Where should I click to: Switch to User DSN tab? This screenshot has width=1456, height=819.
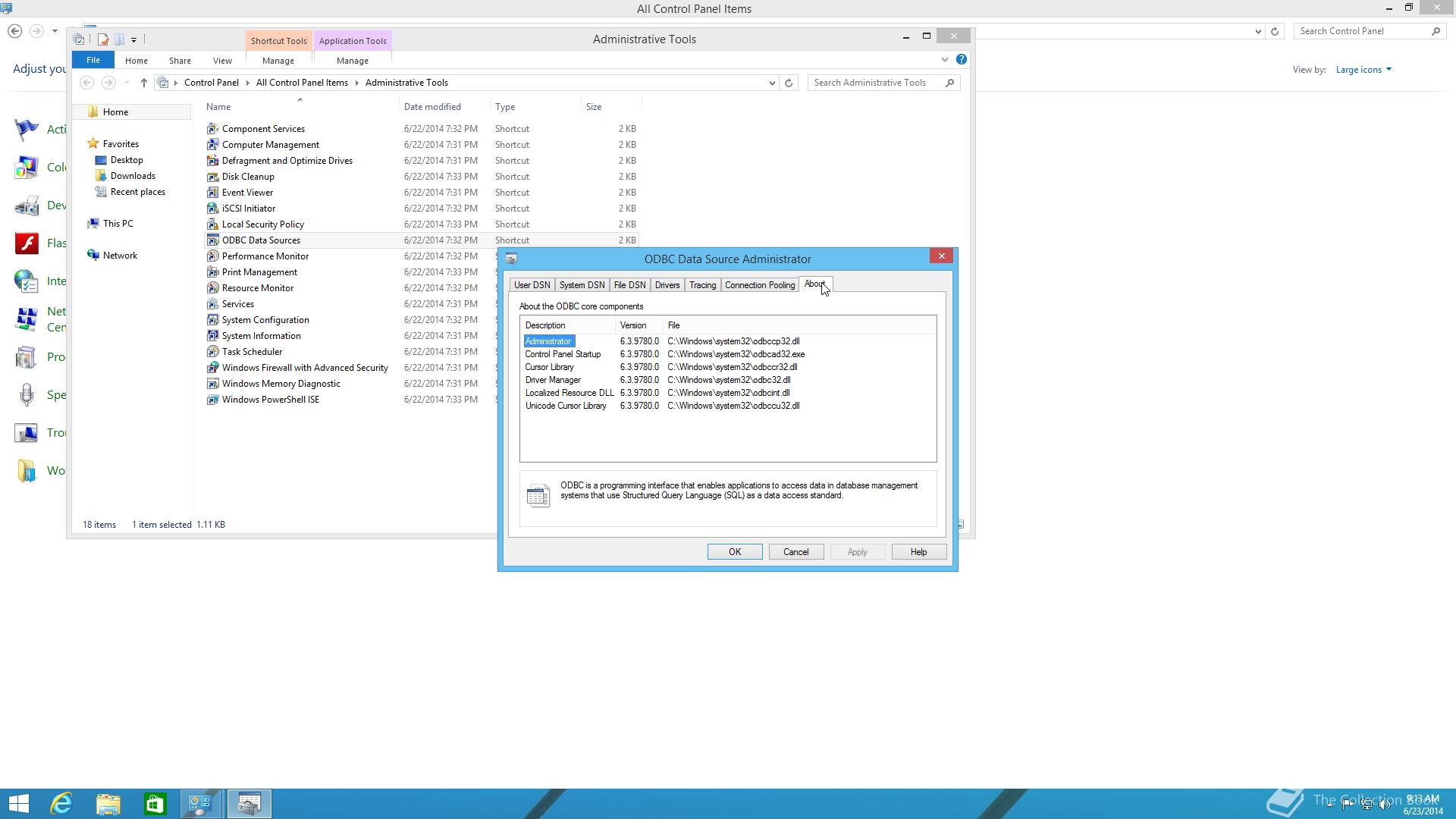pos(532,285)
